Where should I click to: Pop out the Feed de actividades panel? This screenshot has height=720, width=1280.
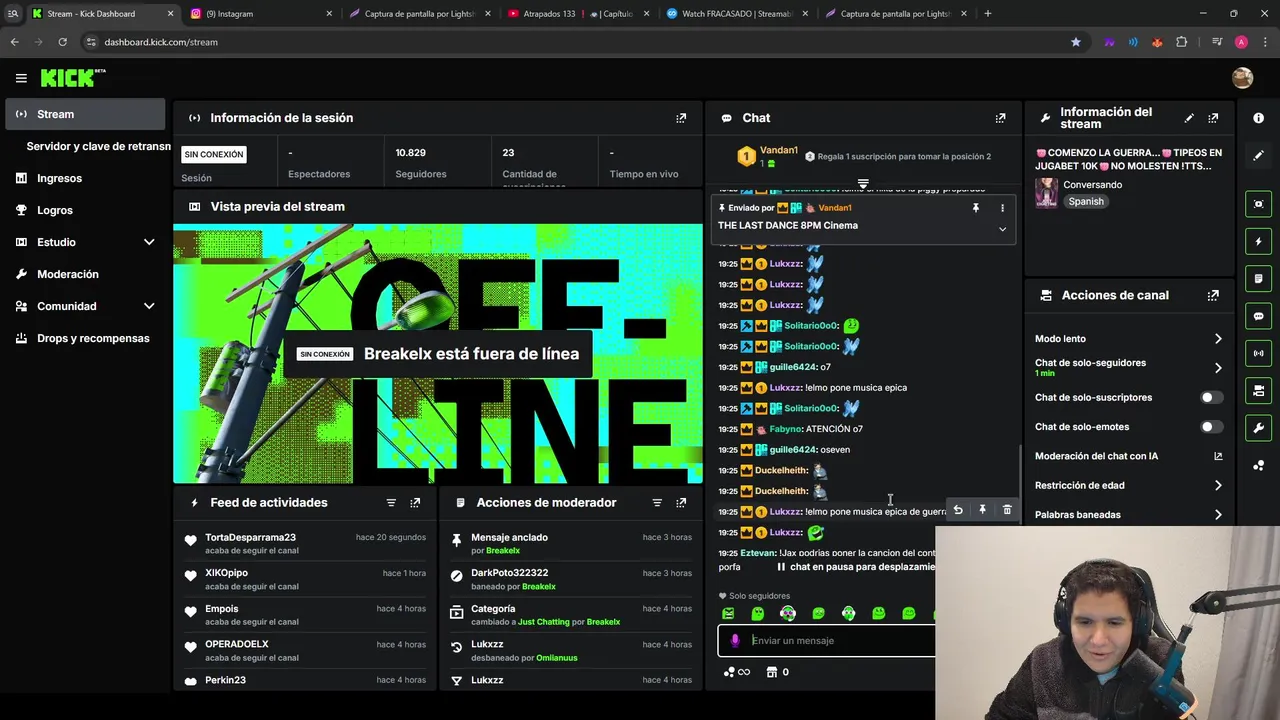[x=415, y=503]
